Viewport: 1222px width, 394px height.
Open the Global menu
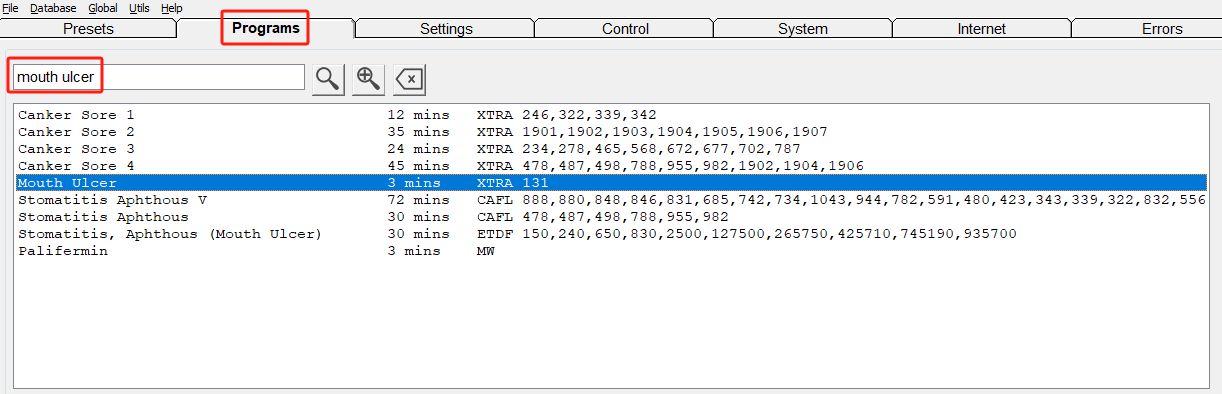pos(103,8)
